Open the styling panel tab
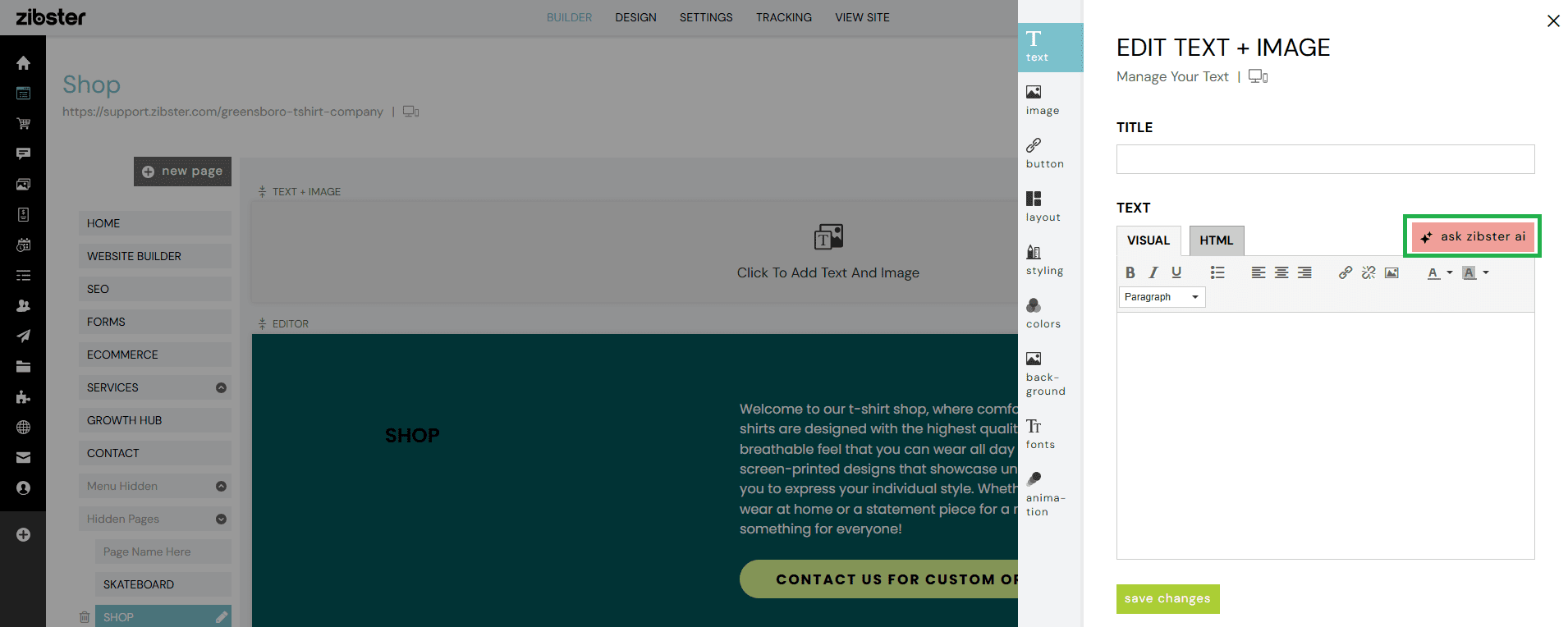 (x=1044, y=260)
